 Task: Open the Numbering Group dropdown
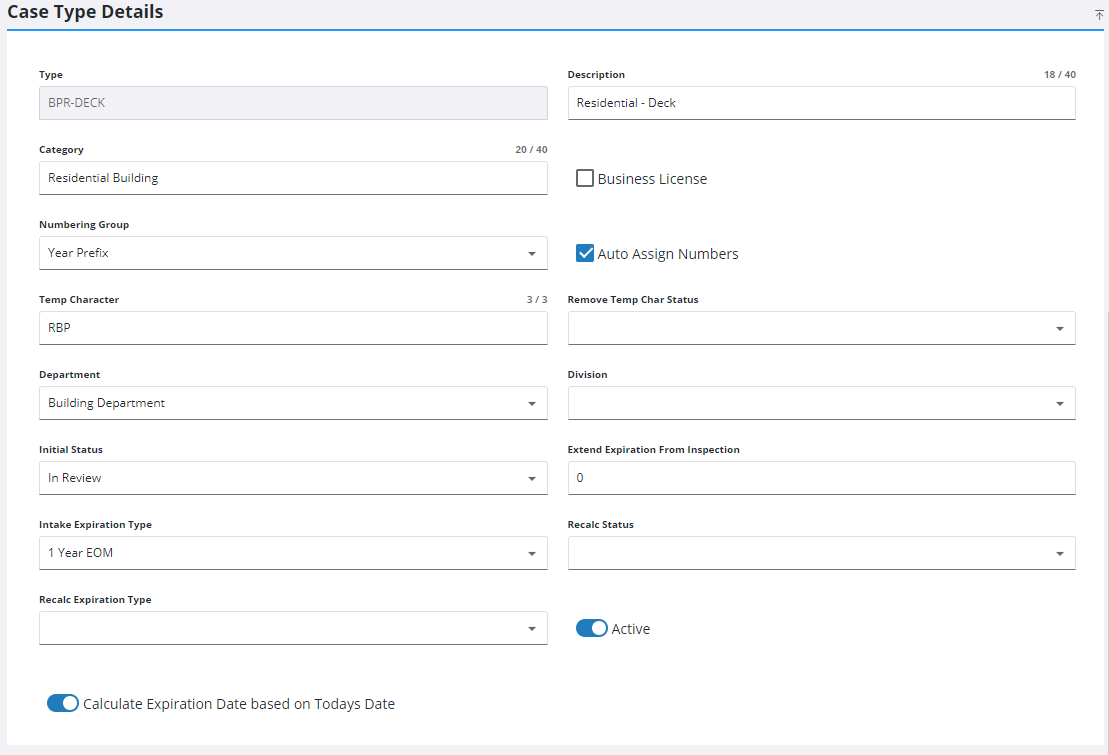(x=293, y=253)
